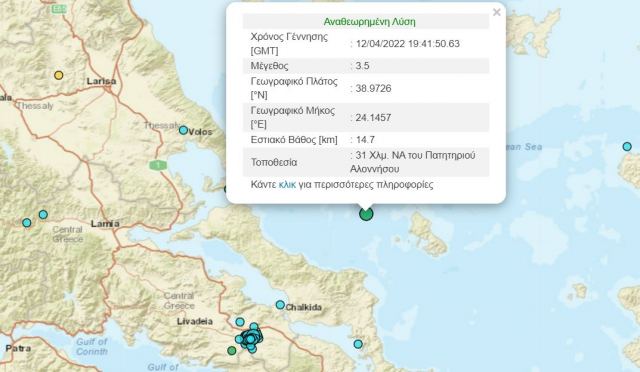Select the yellow earthquake marker near Larisa
640x372 pixels.
pyautogui.click(x=59, y=75)
